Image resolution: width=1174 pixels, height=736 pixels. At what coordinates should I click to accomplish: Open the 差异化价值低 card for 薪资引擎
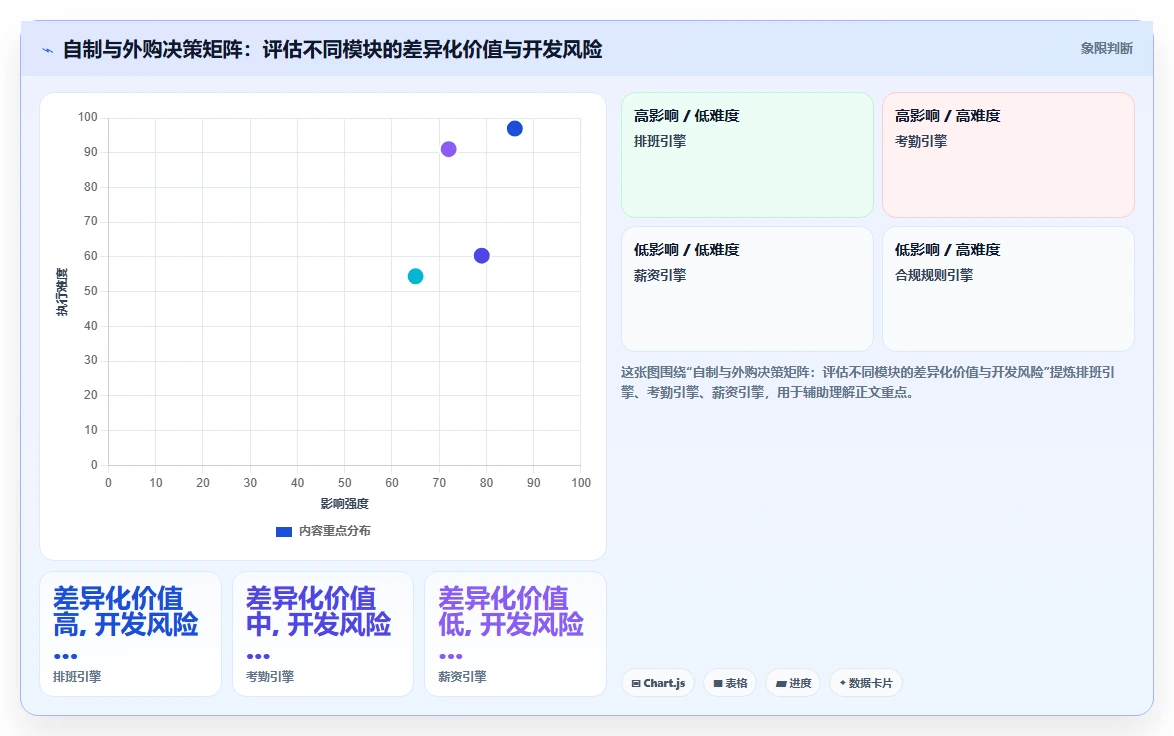coord(515,634)
